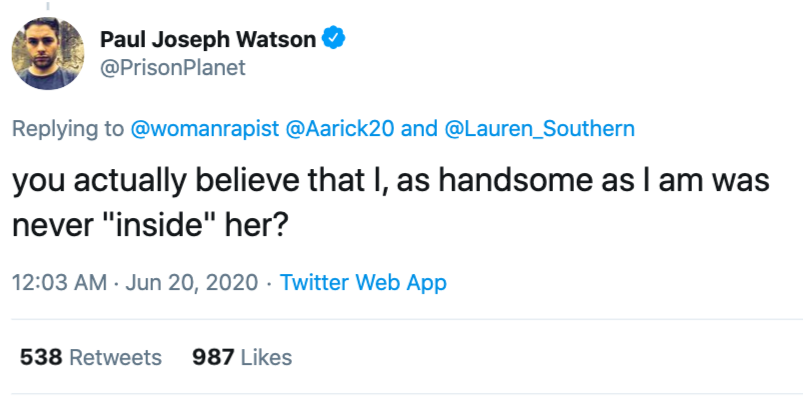Click the "Replying to" label text
This screenshot has height=407, width=803.
pyautogui.click(x=68, y=128)
